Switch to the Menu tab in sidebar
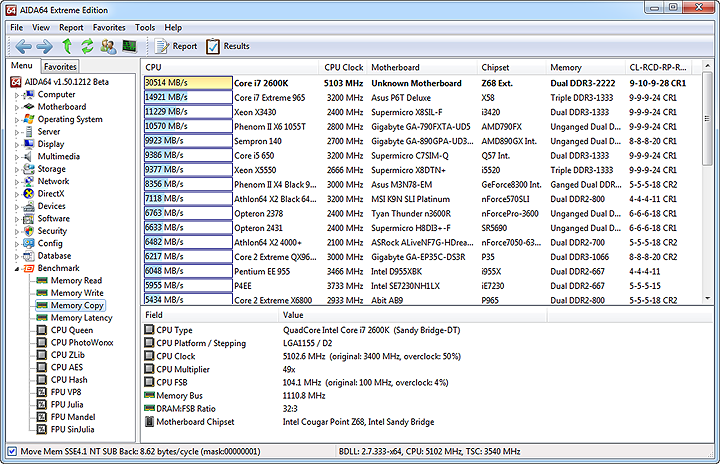This screenshot has width=720, height=464. tap(22, 65)
